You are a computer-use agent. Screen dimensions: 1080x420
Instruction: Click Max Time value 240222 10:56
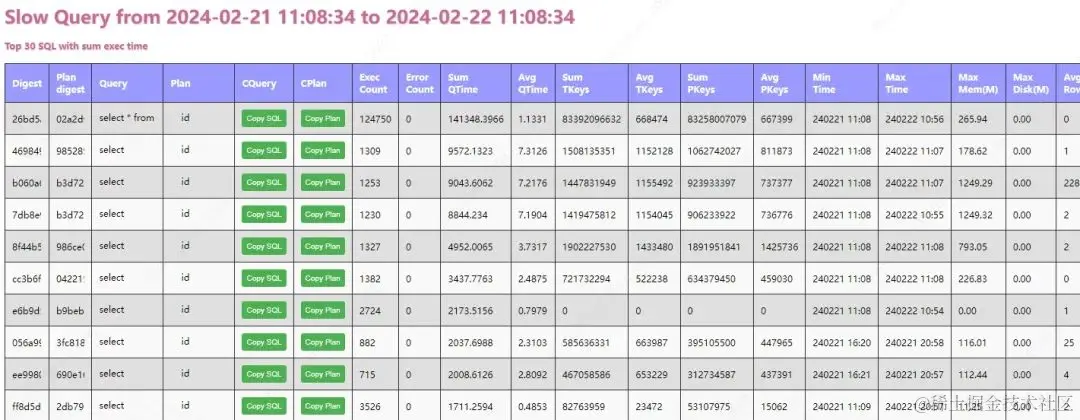[915, 119]
